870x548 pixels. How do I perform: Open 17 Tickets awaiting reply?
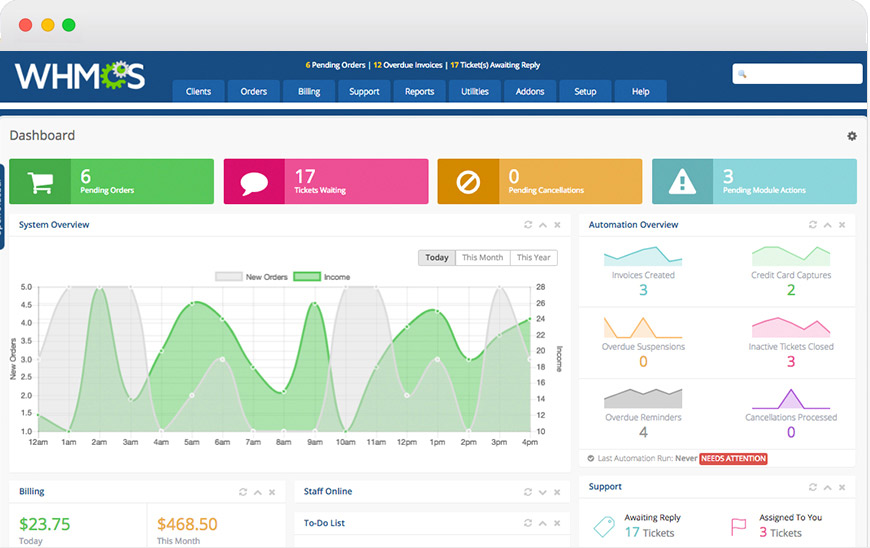[x=649, y=532]
